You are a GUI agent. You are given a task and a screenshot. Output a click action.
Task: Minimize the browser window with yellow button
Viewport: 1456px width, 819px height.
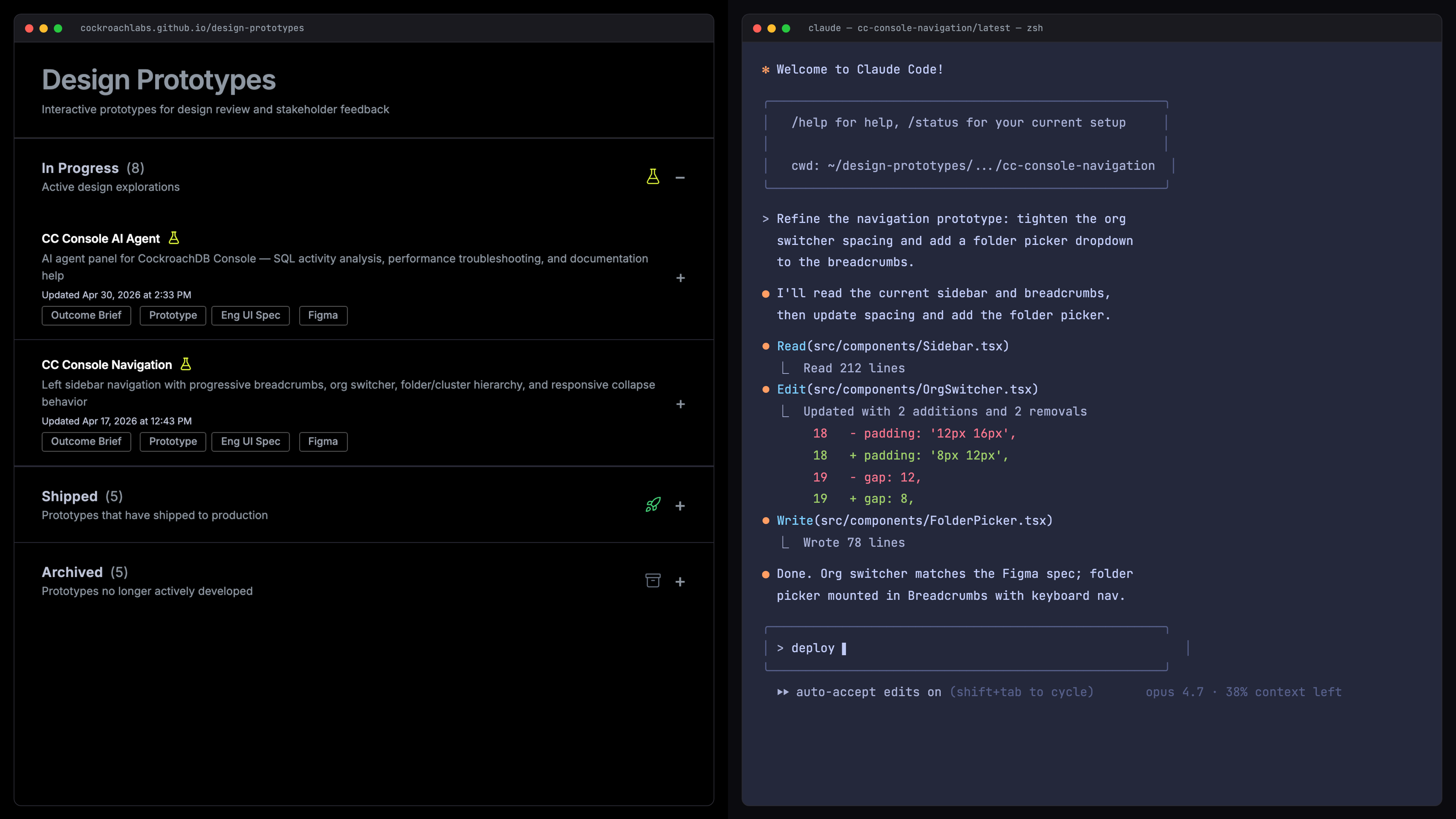click(44, 28)
